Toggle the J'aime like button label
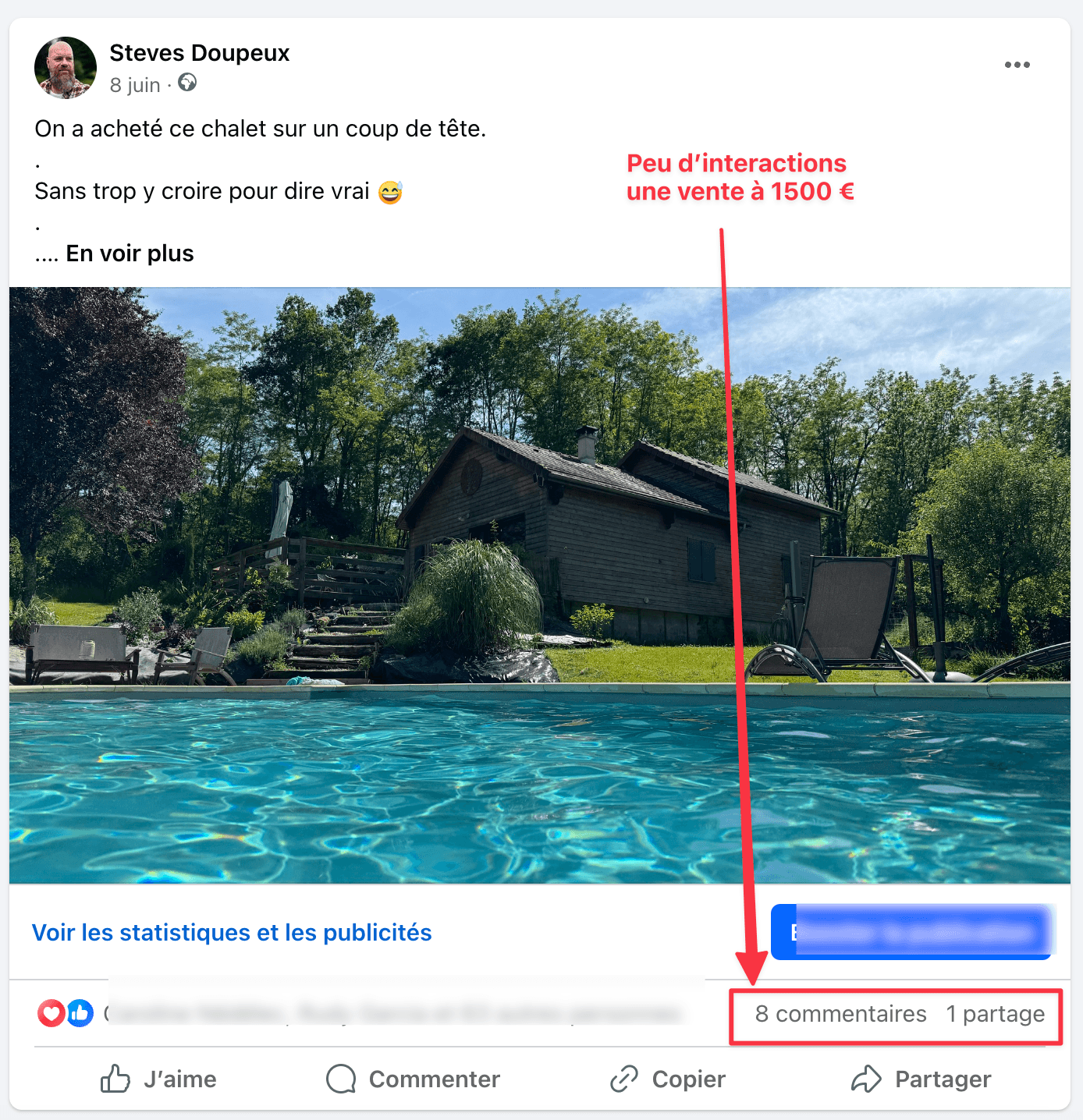The height and width of the screenshot is (1120, 1083). click(180, 1079)
